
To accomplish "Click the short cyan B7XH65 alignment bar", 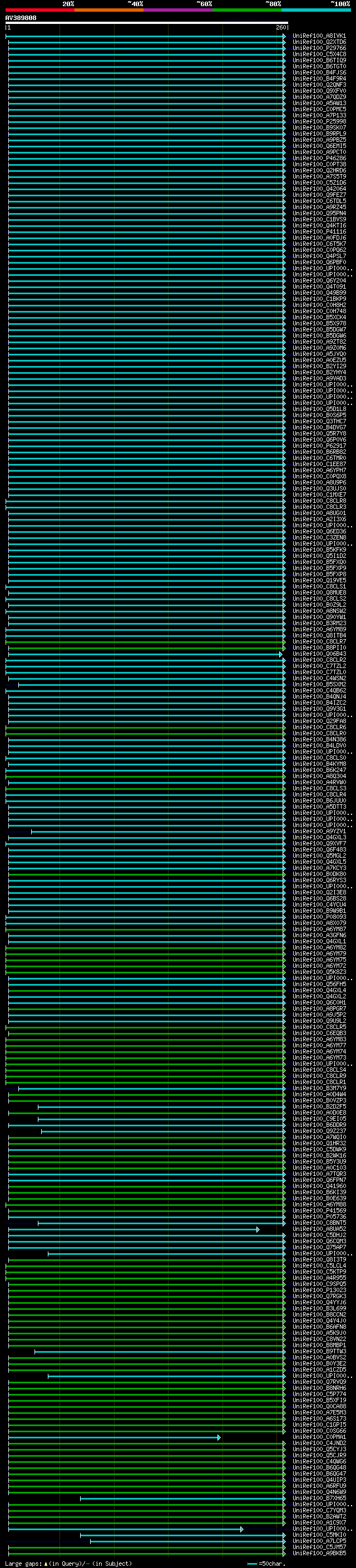I will point(181,1498).
